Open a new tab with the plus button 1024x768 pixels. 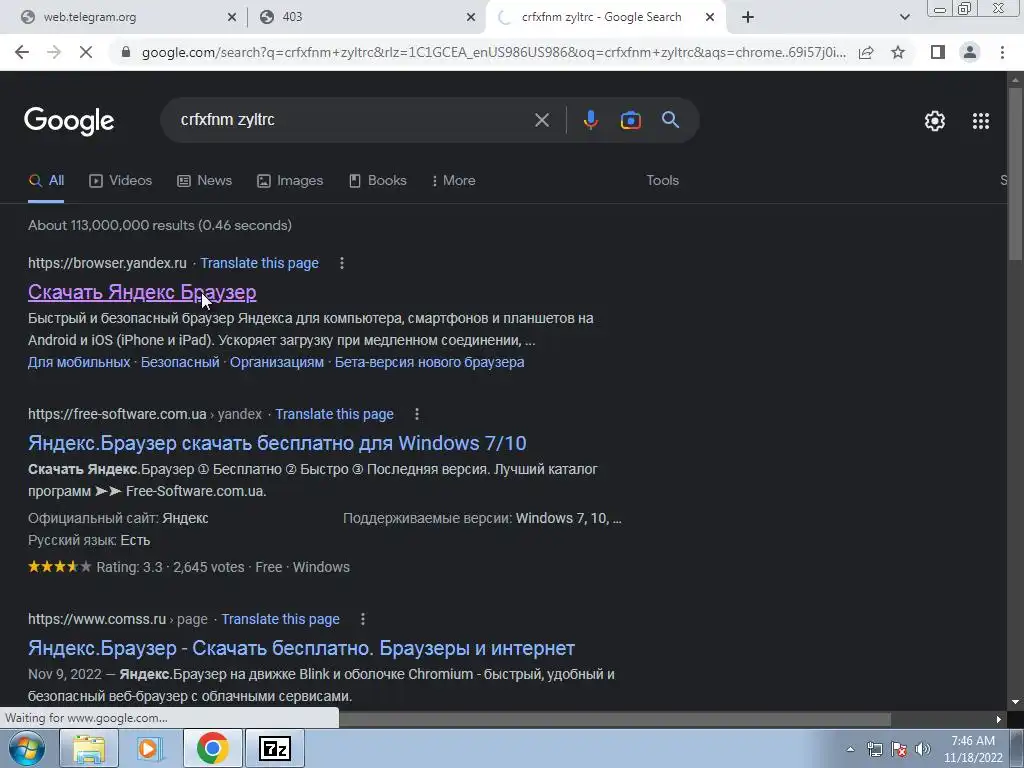(748, 17)
